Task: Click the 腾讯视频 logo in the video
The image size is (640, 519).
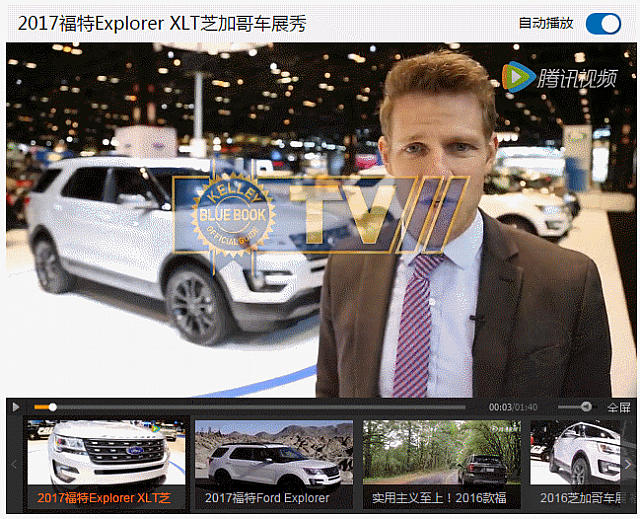Action: (560, 77)
